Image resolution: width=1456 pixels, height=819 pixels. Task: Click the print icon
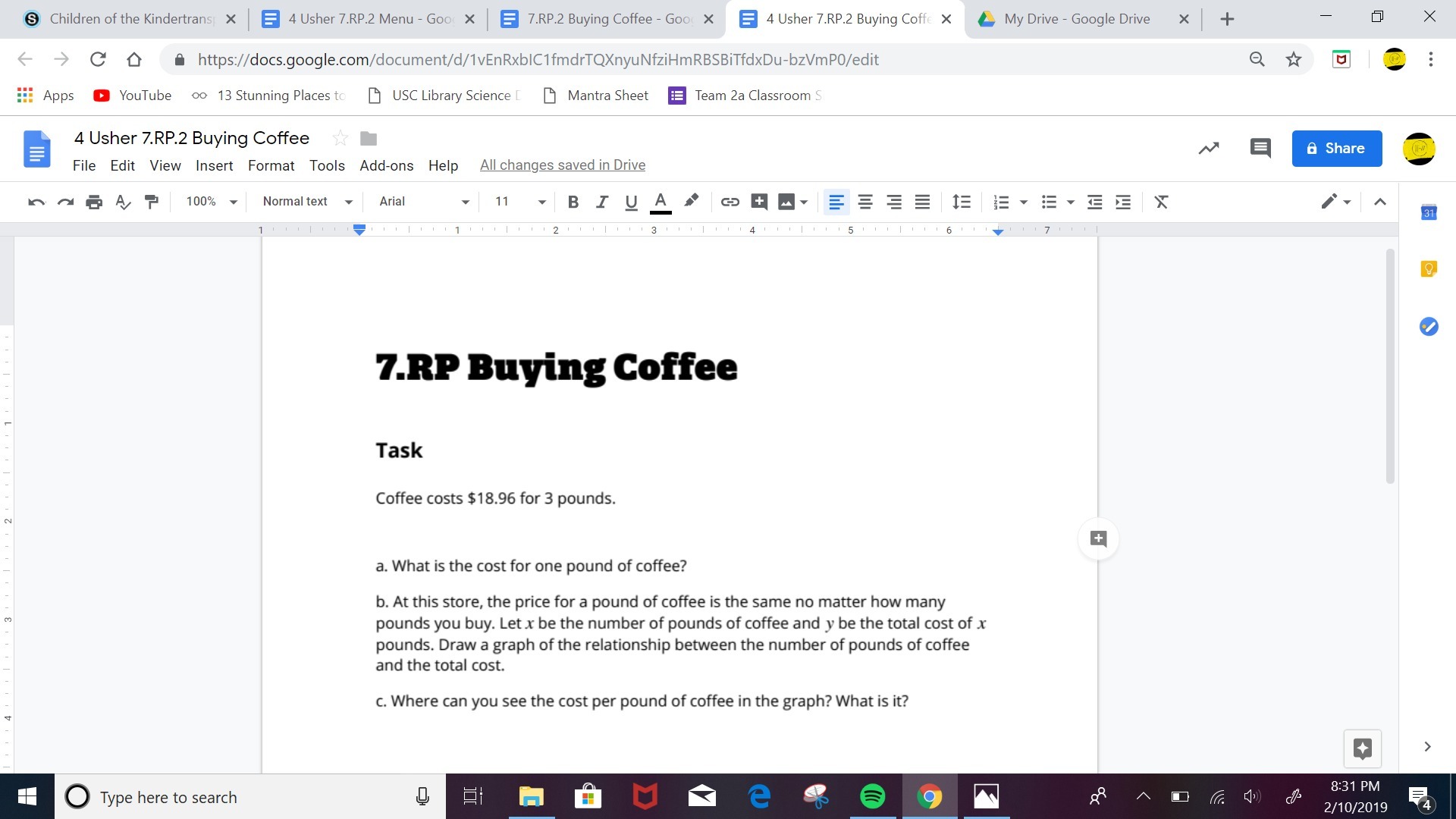(x=94, y=202)
